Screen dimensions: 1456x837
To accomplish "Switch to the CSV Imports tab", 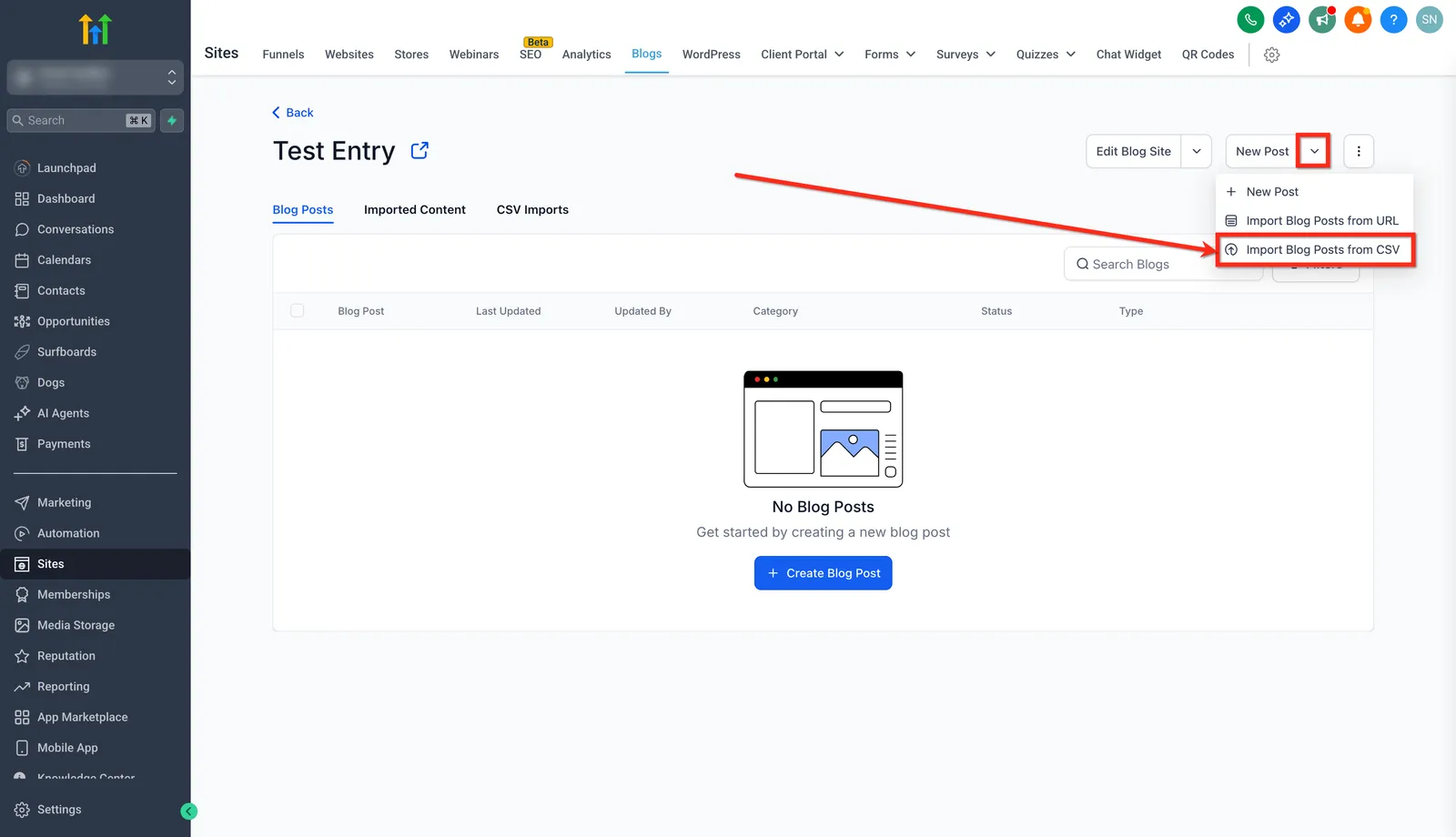I will click(532, 209).
